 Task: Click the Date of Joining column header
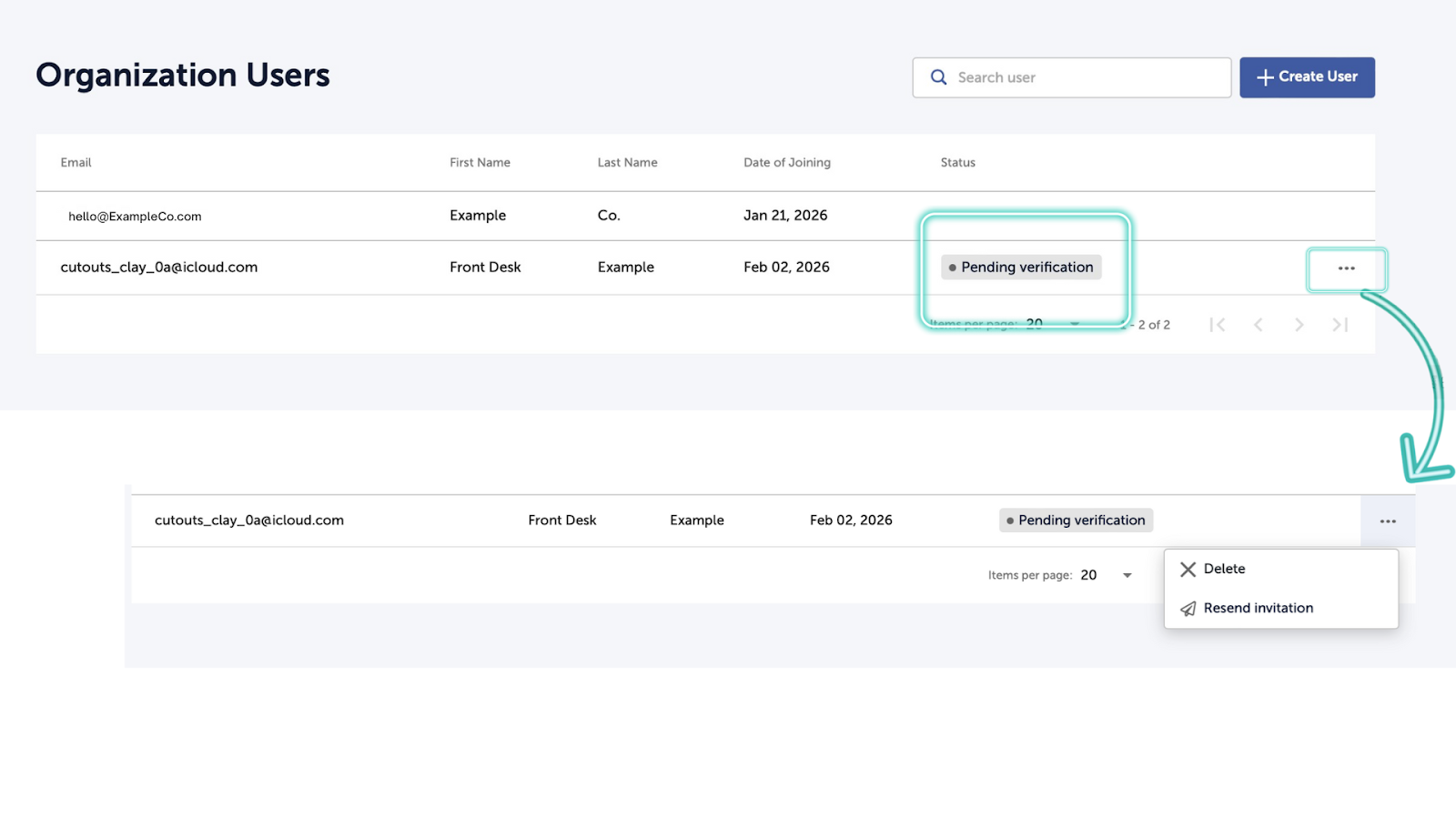(786, 163)
